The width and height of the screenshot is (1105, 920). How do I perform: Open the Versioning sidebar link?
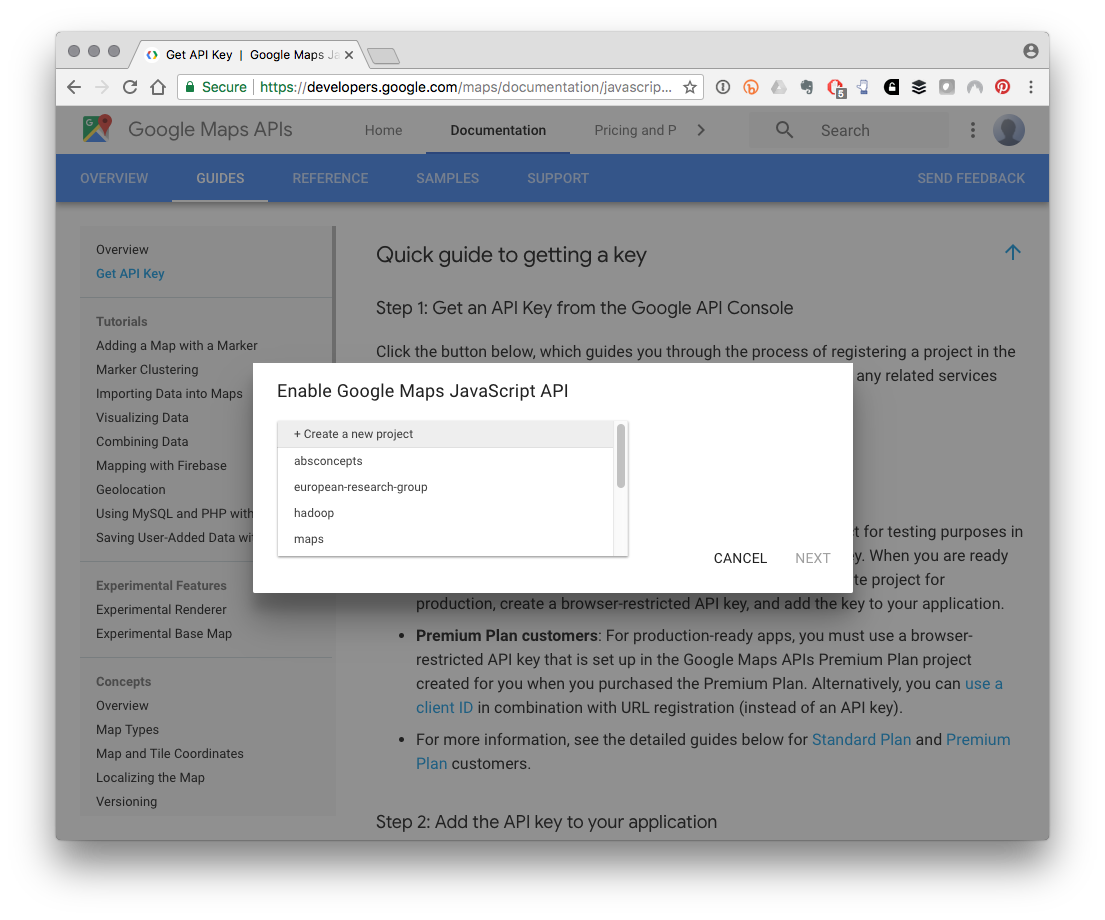pos(127,801)
